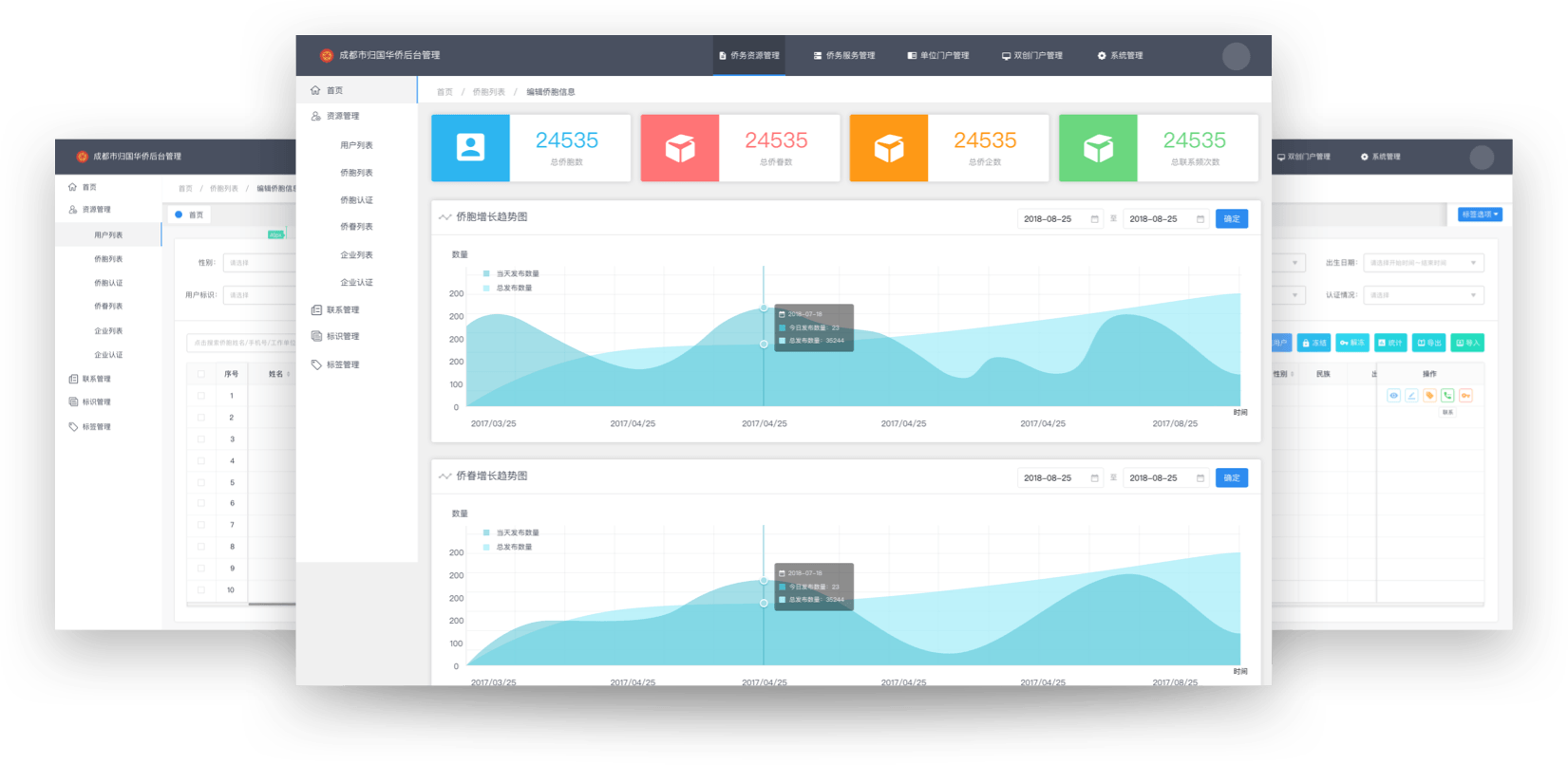The width and height of the screenshot is (1568, 765).
Task: Click the orange cube 总侨企数 icon
Action: click(x=889, y=148)
